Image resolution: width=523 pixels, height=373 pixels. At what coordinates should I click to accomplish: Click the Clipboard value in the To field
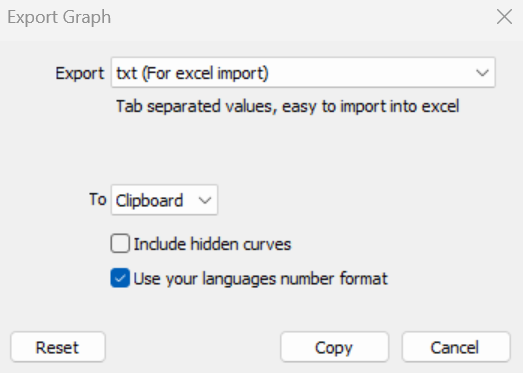(149, 201)
